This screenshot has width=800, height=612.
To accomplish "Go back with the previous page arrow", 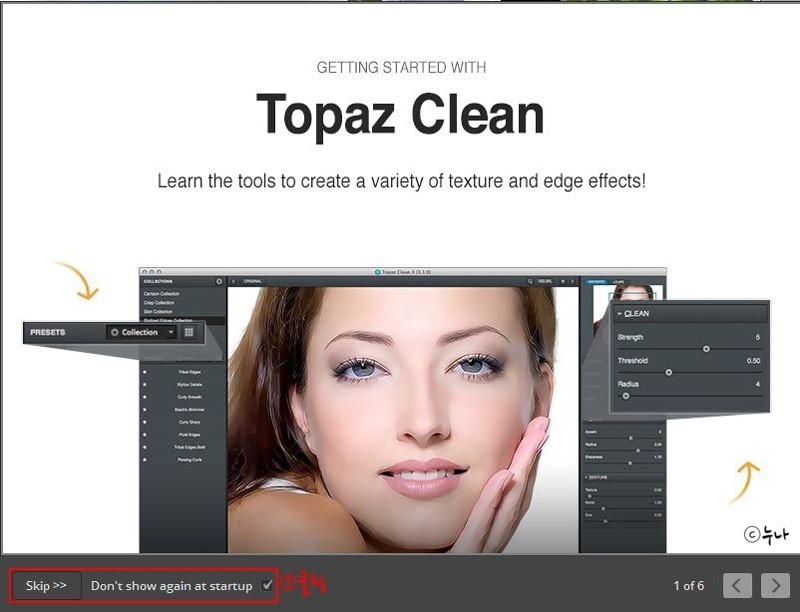I will tap(737, 585).
